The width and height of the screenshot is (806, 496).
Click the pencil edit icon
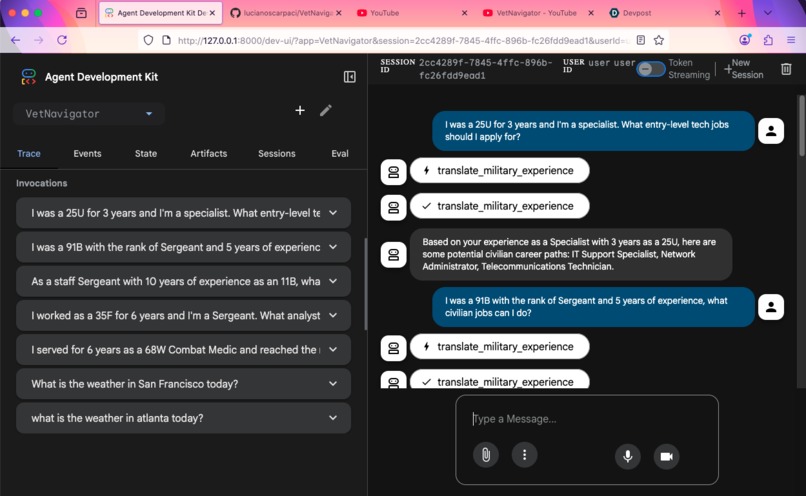tap(326, 111)
